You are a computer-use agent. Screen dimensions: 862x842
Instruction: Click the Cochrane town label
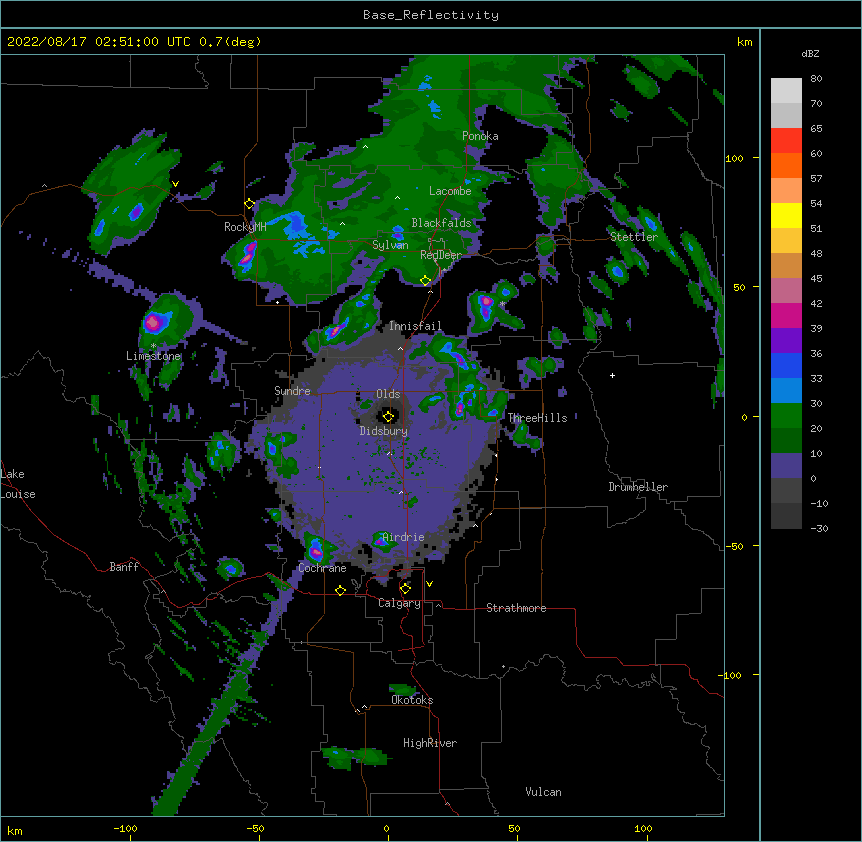tap(322, 568)
